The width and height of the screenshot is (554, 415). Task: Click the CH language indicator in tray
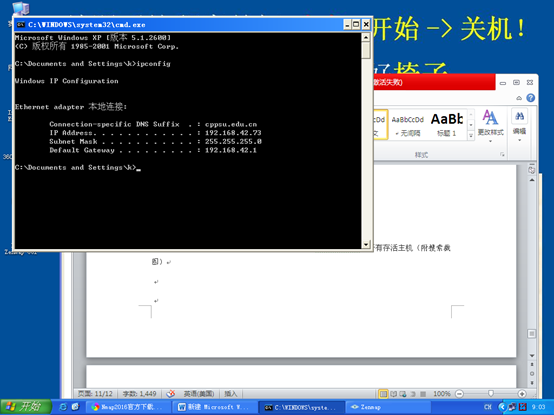click(x=488, y=407)
